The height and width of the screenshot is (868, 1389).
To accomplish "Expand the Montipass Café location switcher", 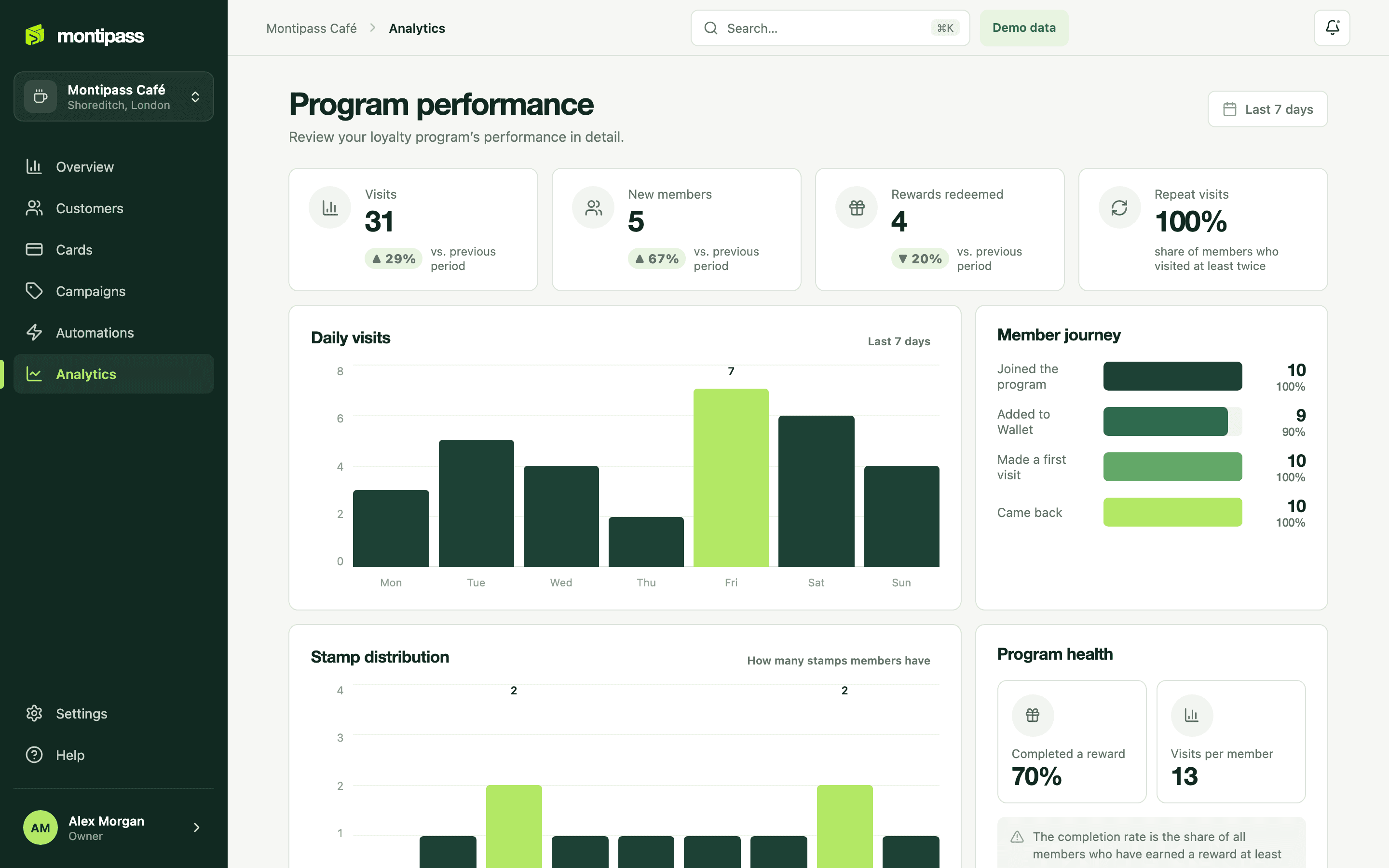I will click(114, 96).
